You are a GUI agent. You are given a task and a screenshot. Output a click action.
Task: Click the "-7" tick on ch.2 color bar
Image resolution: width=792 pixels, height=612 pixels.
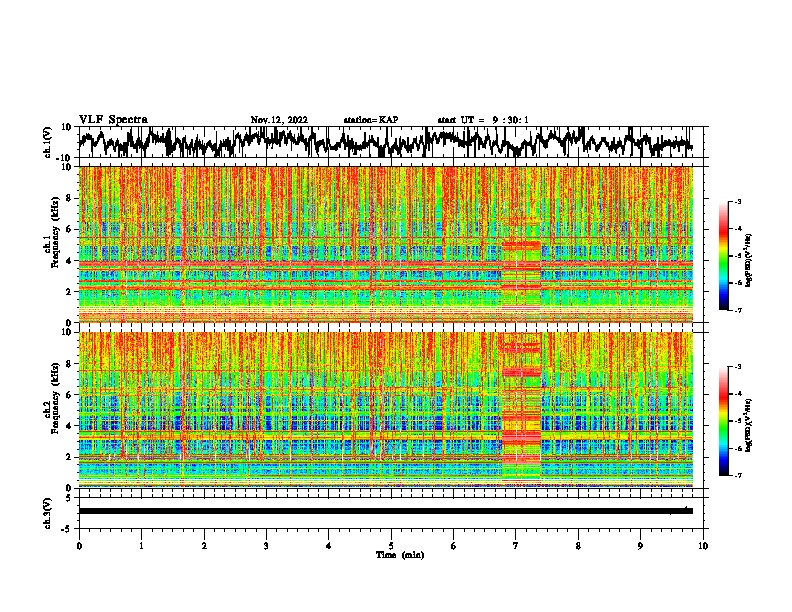click(738, 475)
